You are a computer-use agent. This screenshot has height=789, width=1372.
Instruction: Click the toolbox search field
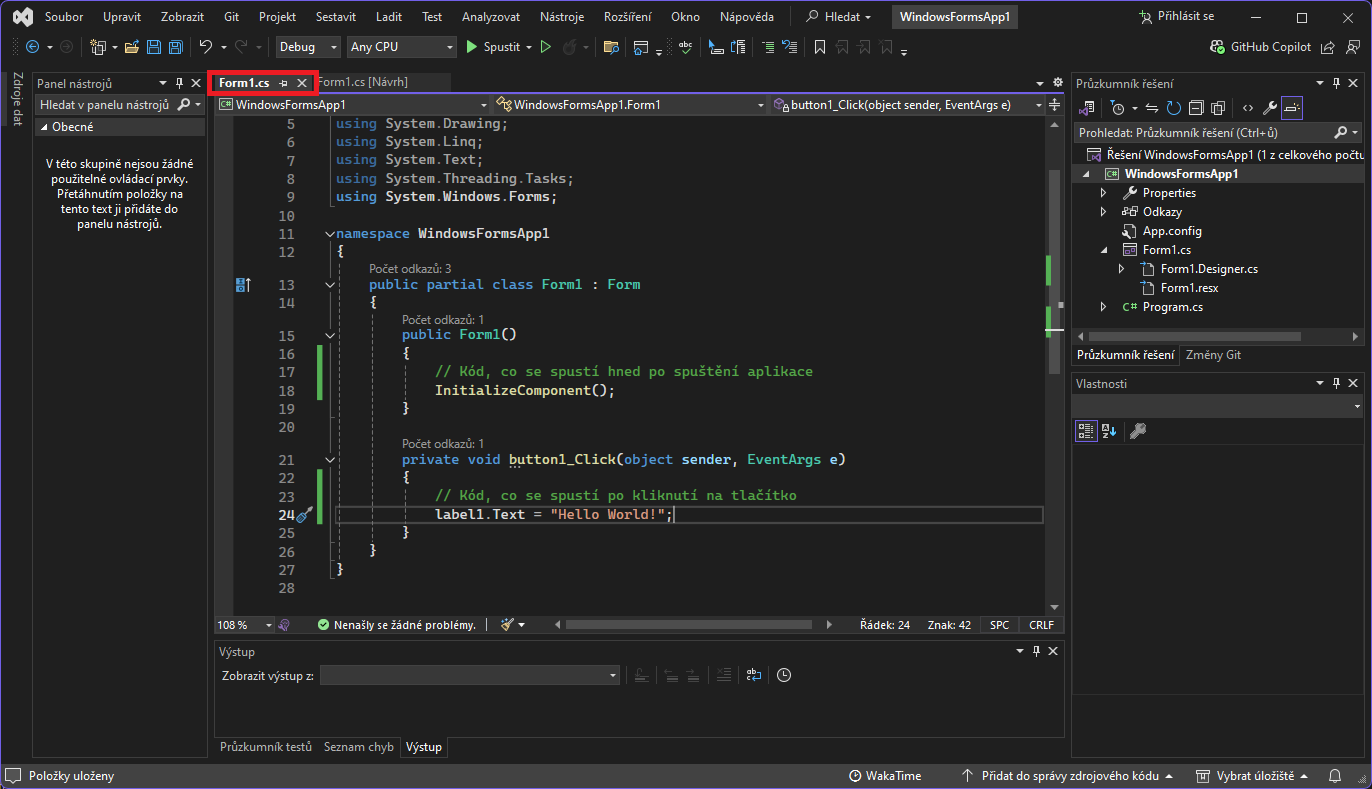click(x=105, y=105)
